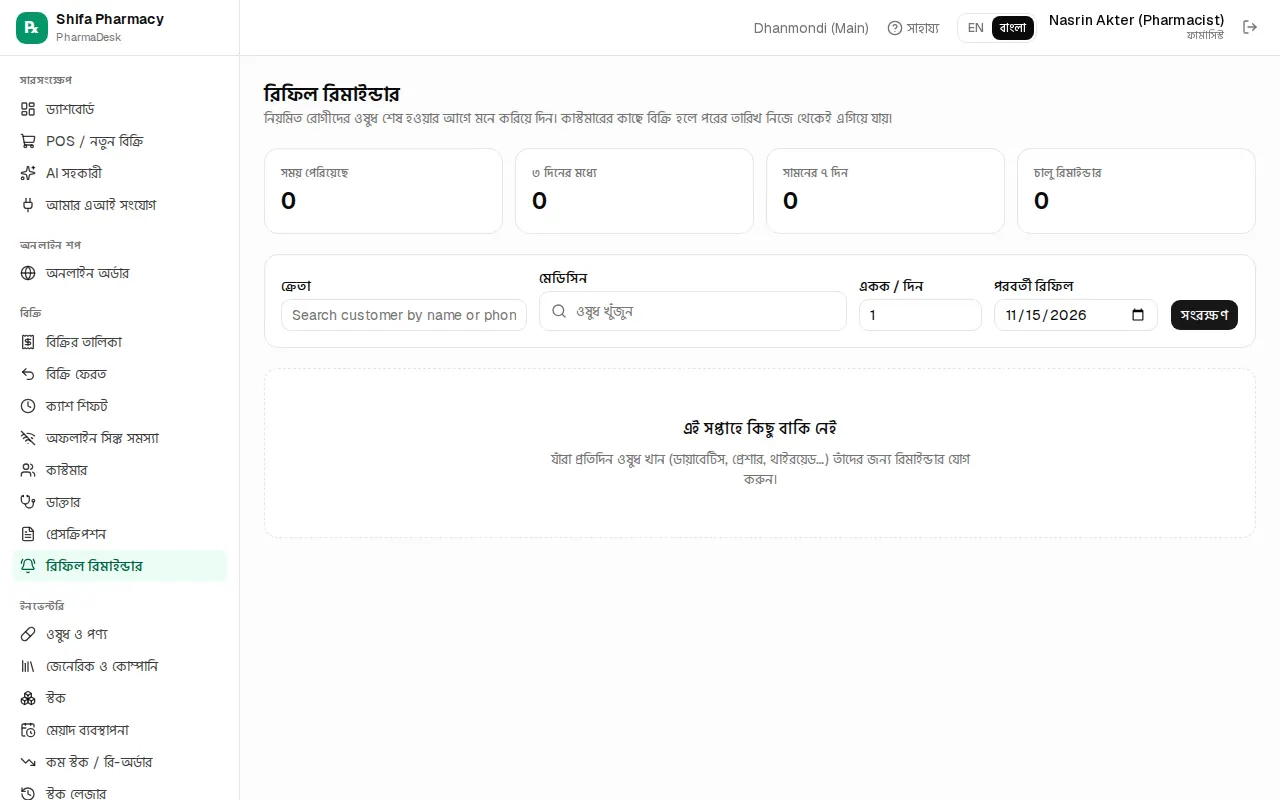Click the POS shopping cart icon
The height and width of the screenshot is (800, 1280).
28,141
